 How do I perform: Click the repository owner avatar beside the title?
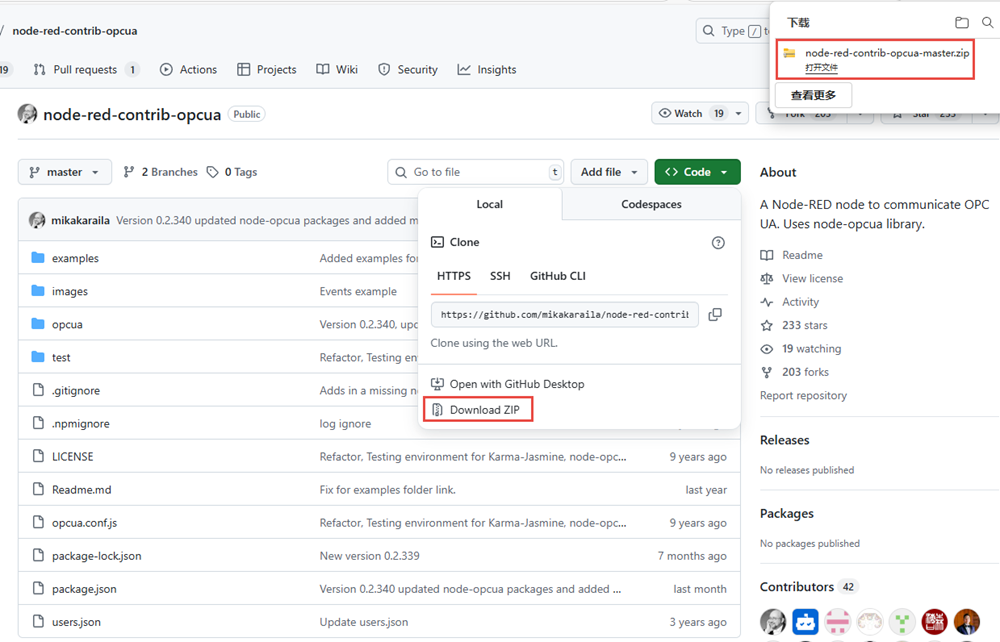[27, 114]
